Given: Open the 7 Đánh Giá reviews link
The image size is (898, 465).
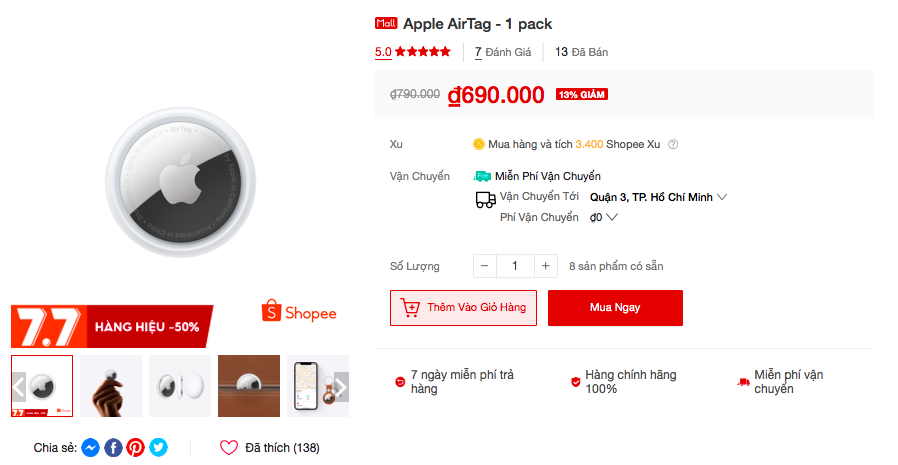Looking at the screenshot, I should tap(503, 52).
